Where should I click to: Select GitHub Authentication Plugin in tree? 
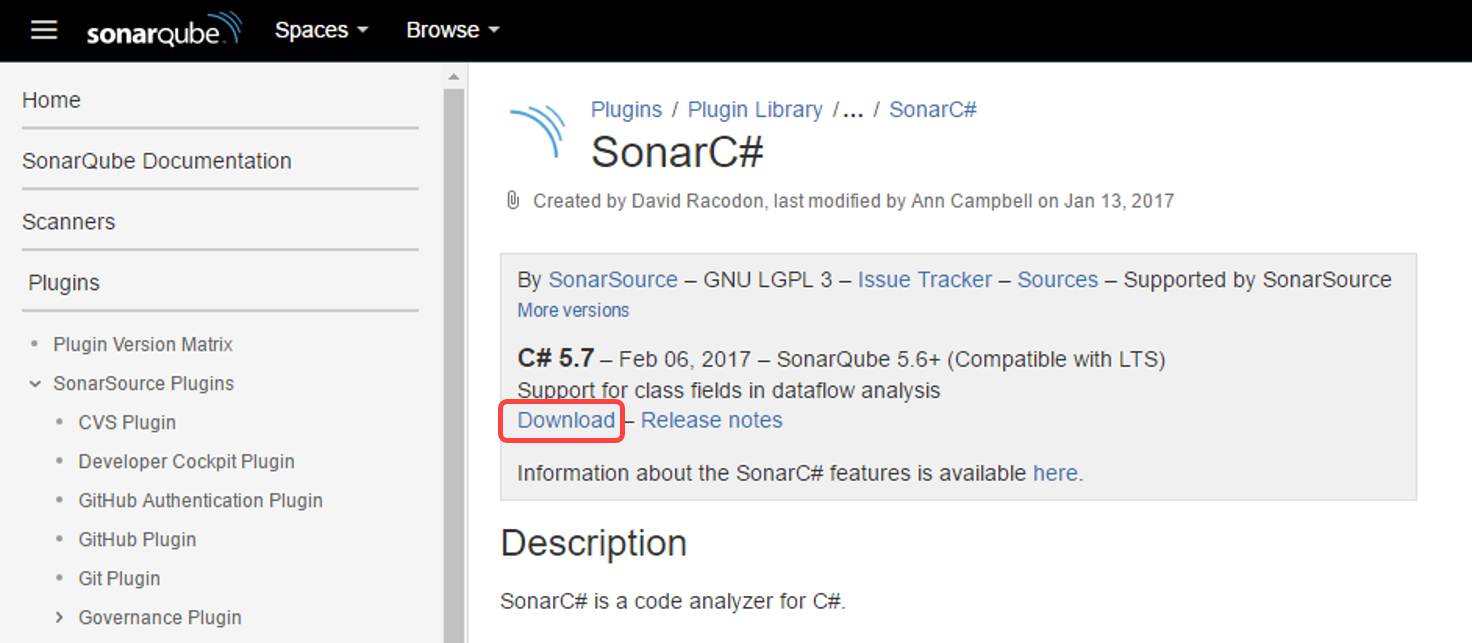click(201, 501)
